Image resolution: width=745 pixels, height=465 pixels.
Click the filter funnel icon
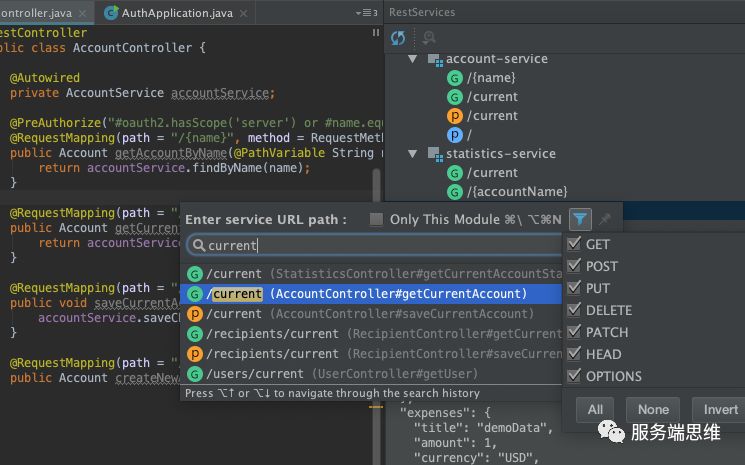(579, 219)
